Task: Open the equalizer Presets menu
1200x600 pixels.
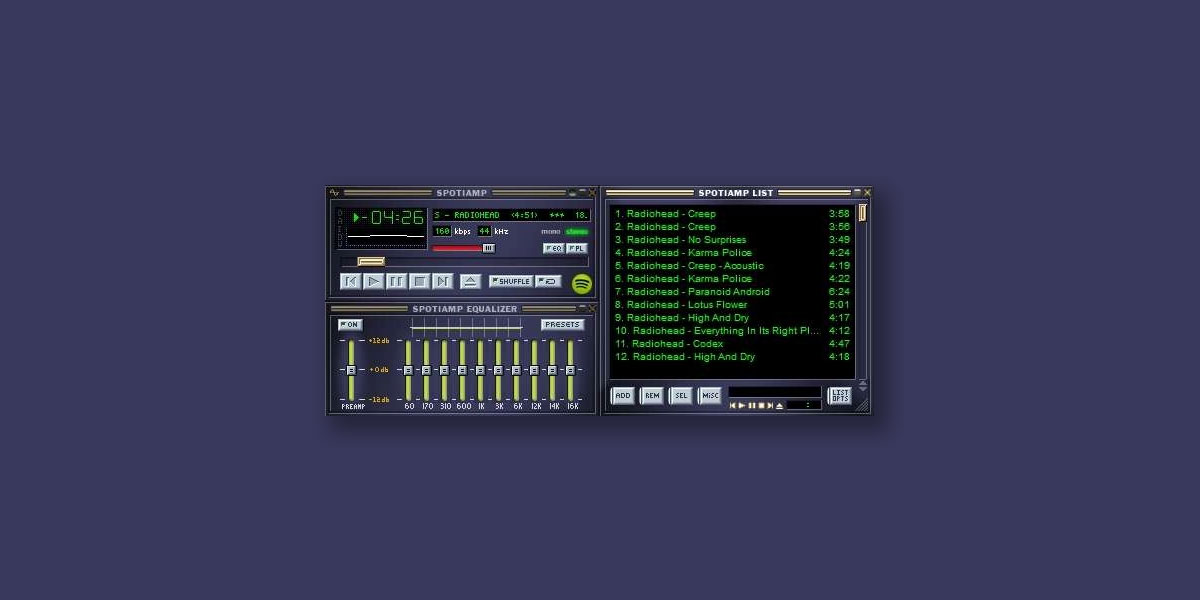Action: [x=563, y=325]
